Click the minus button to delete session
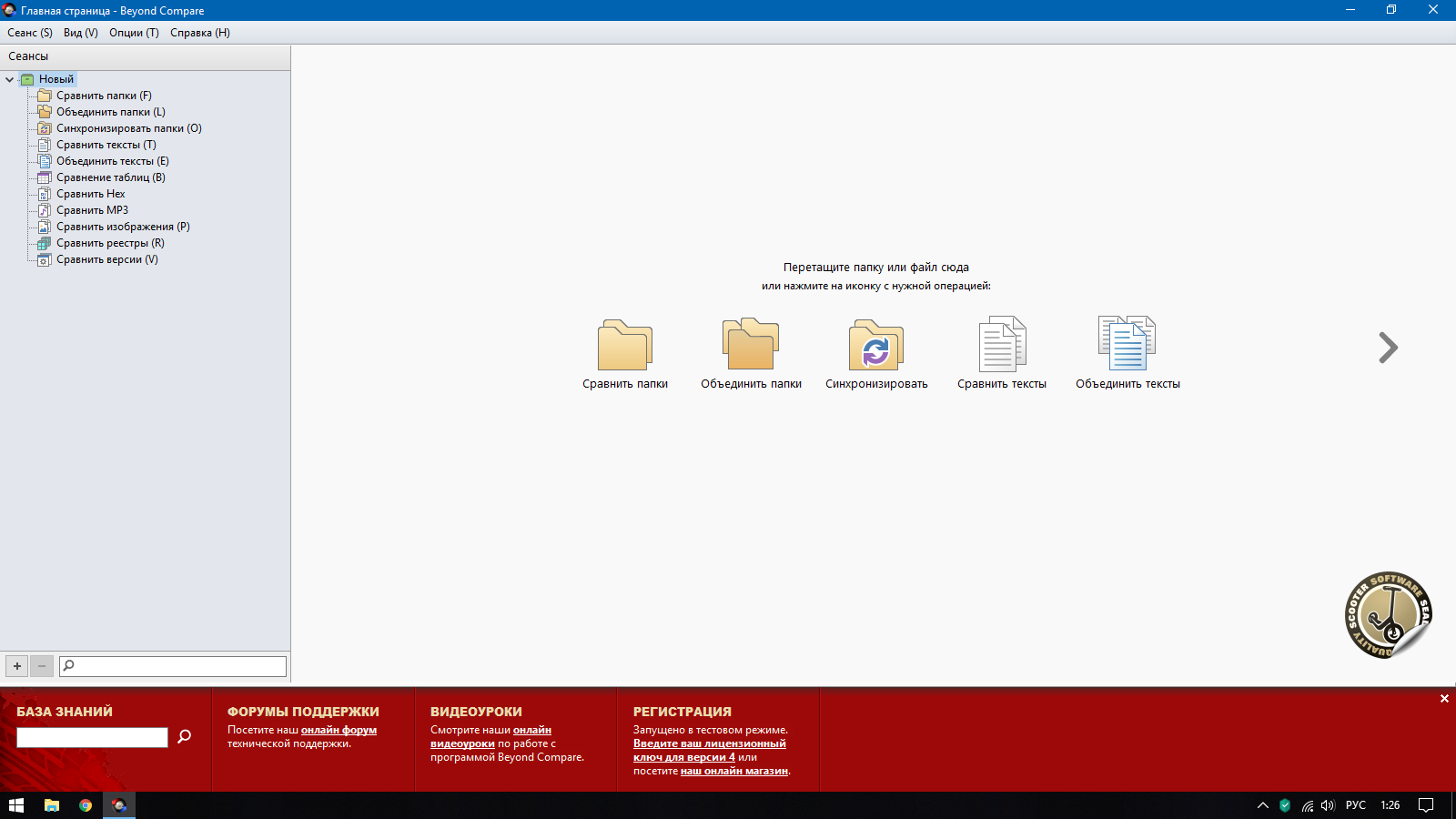The image size is (1456, 819). pos(42,666)
